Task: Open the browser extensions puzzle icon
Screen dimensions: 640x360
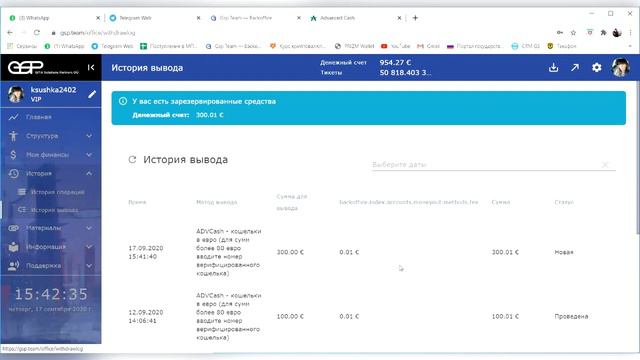Action: click(x=603, y=33)
